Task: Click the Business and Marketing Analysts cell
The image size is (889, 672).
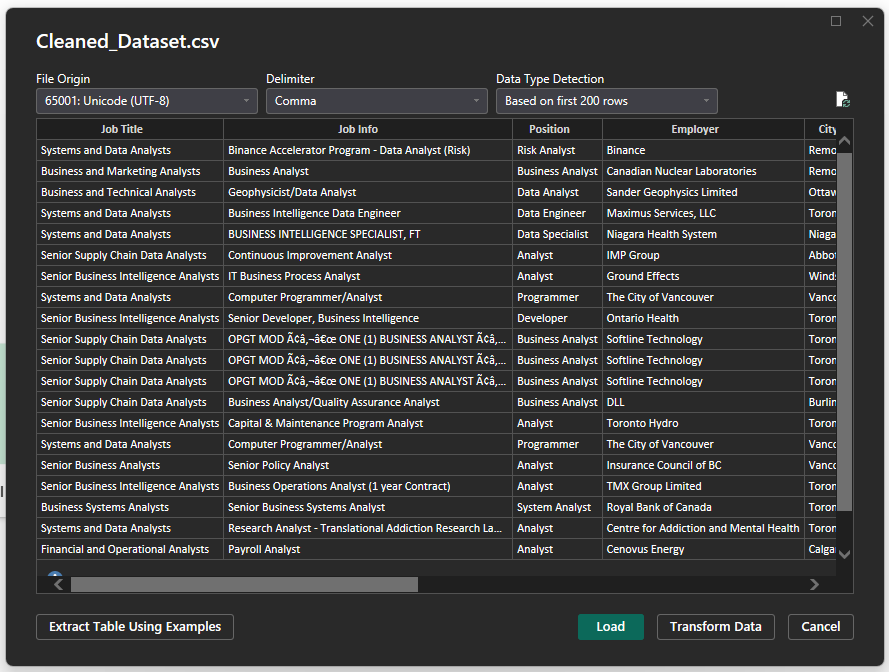Action: 130,171
